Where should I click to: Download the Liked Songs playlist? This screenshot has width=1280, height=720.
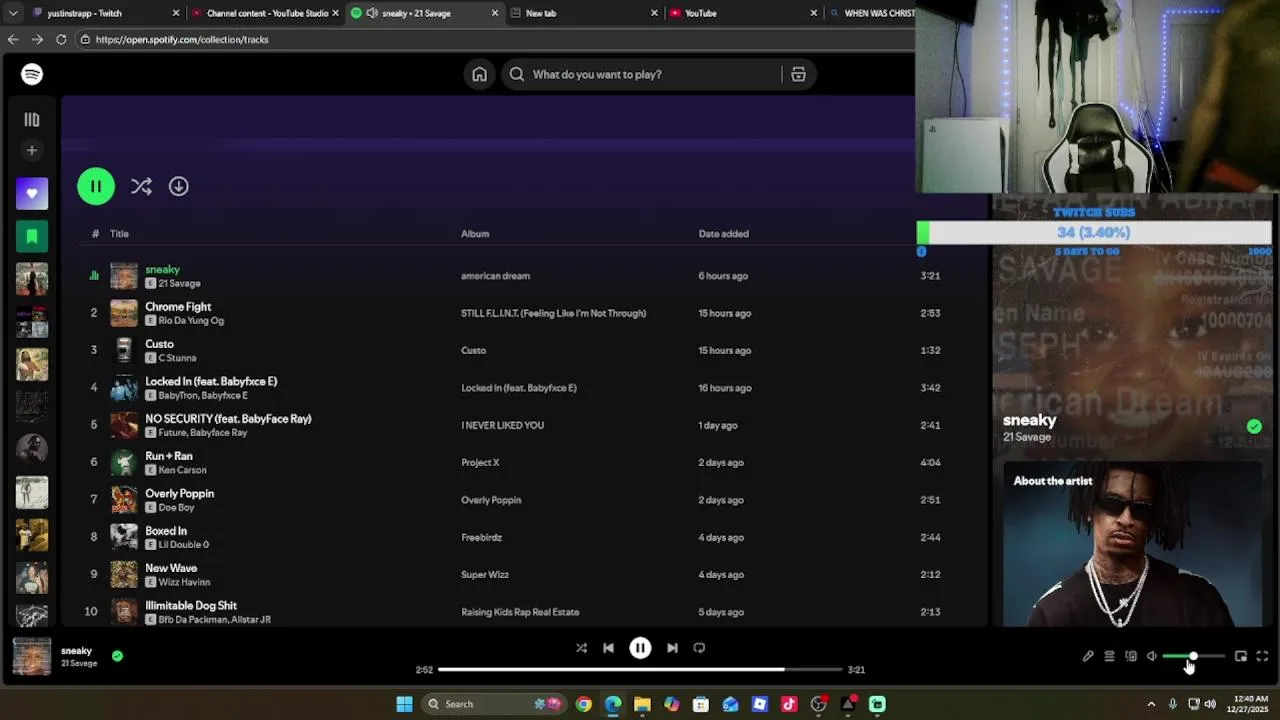[179, 186]
